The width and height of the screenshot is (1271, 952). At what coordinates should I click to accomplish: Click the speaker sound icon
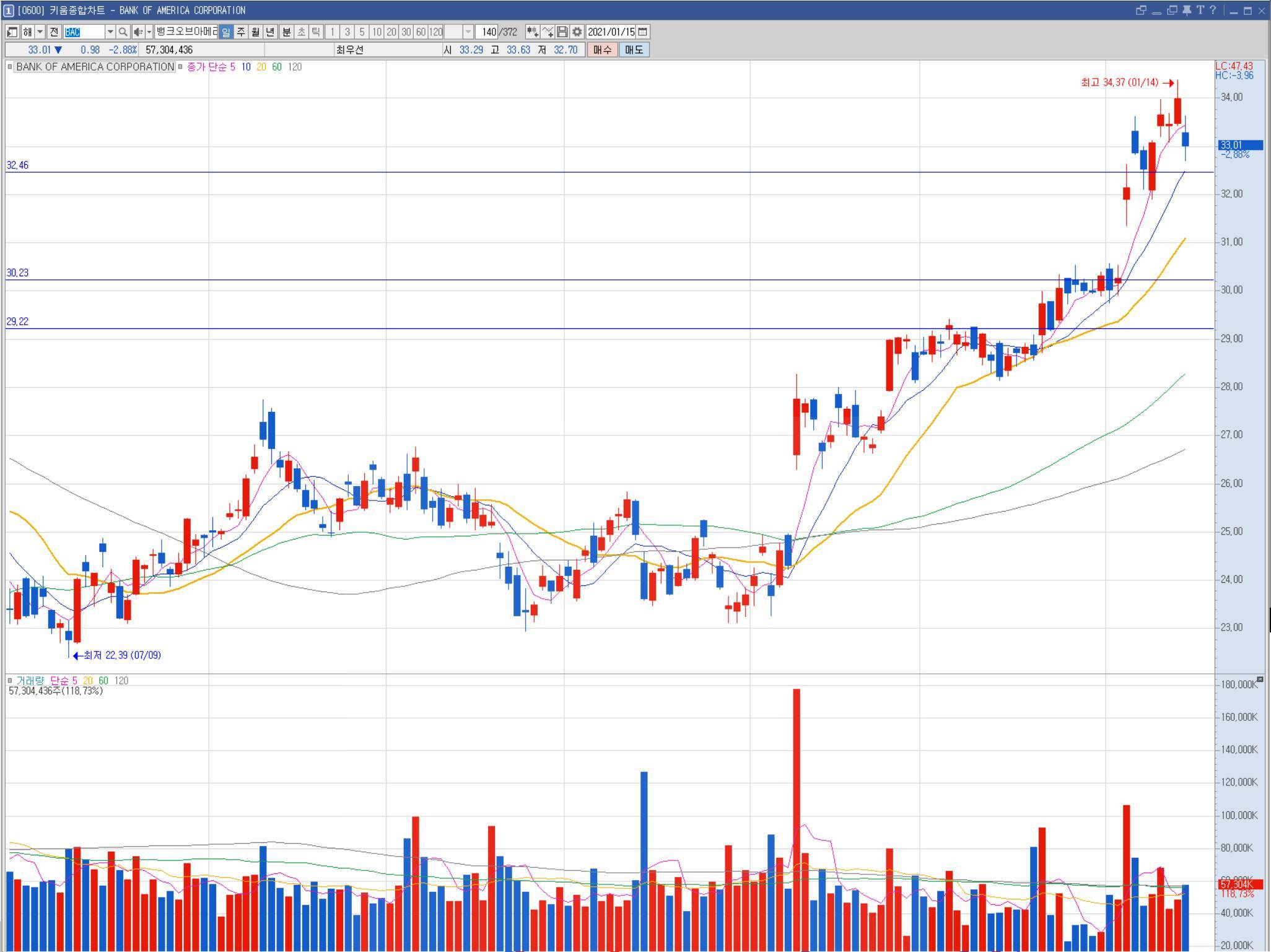[138, 32]
